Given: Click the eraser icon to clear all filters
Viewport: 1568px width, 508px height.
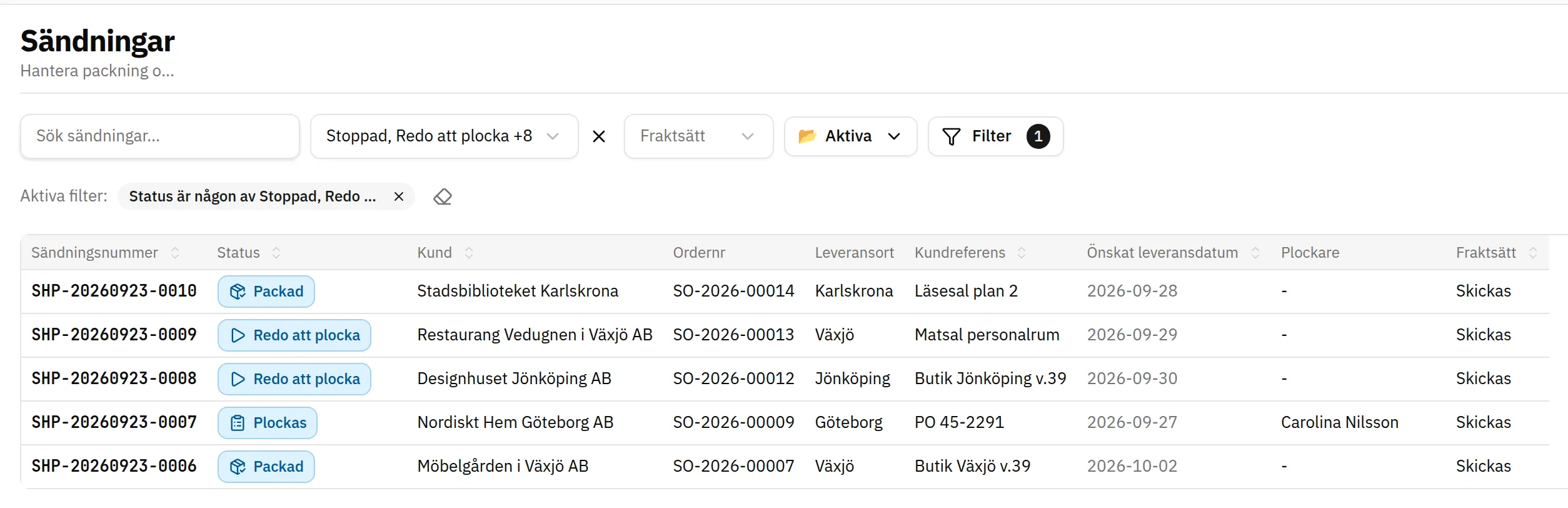Looking at the screenshot, I should point(443,197).
